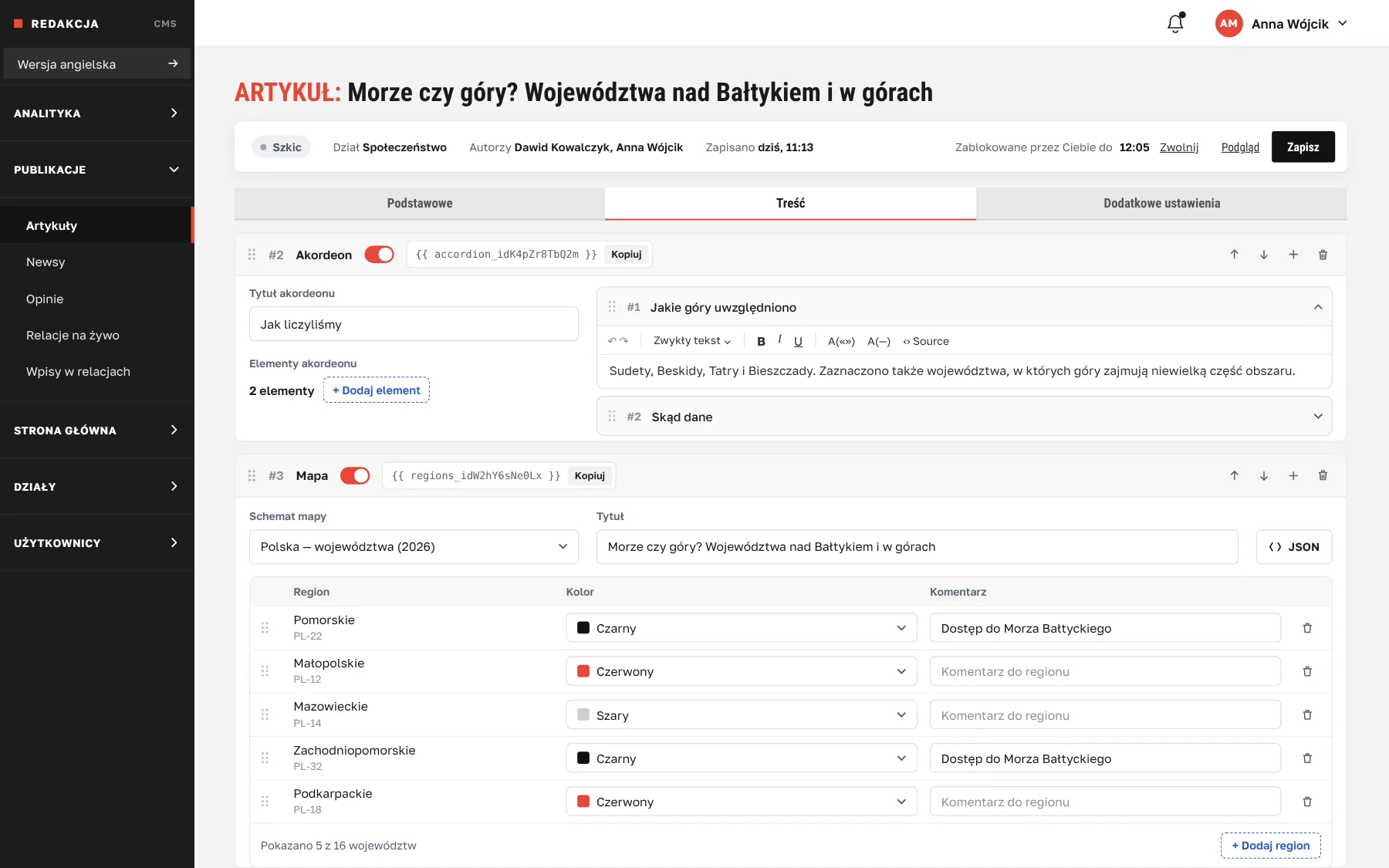1389x868 pixels.
Task: Open the Schemat mapy dropdown
Action: pos(414,546)
